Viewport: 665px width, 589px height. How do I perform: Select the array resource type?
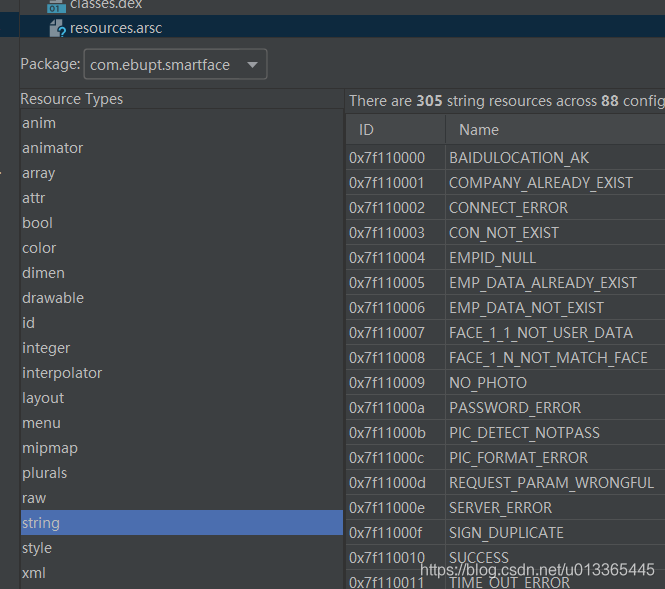[182, 173]
